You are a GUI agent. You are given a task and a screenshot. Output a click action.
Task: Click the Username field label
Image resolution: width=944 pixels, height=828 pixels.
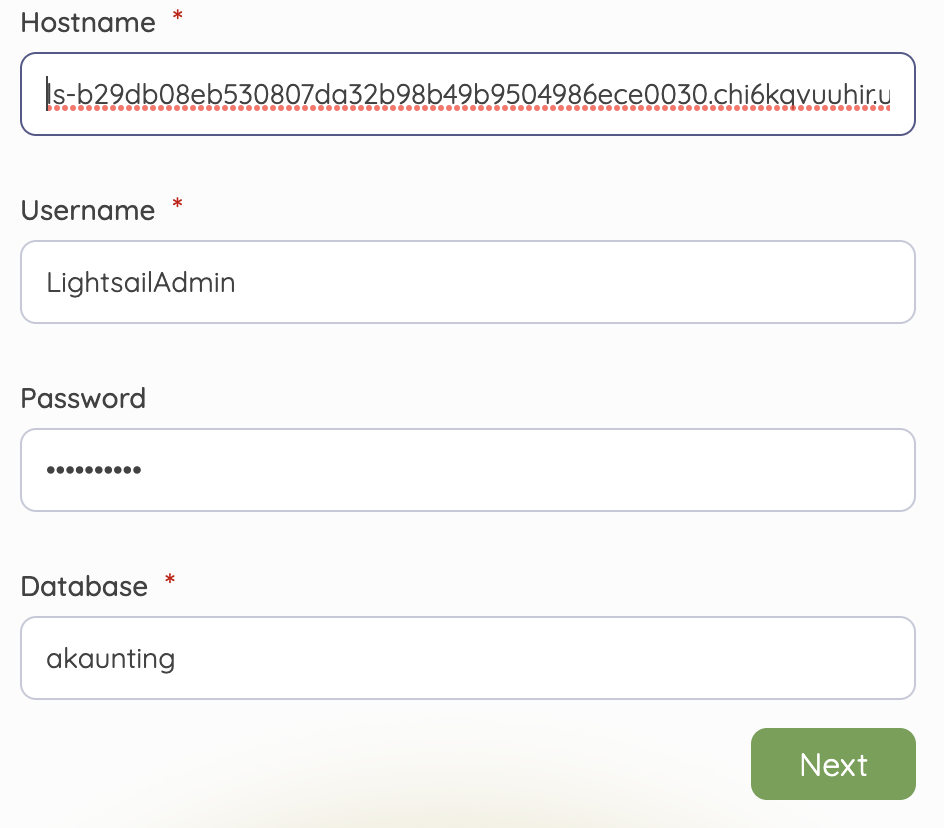click(88, 211)
